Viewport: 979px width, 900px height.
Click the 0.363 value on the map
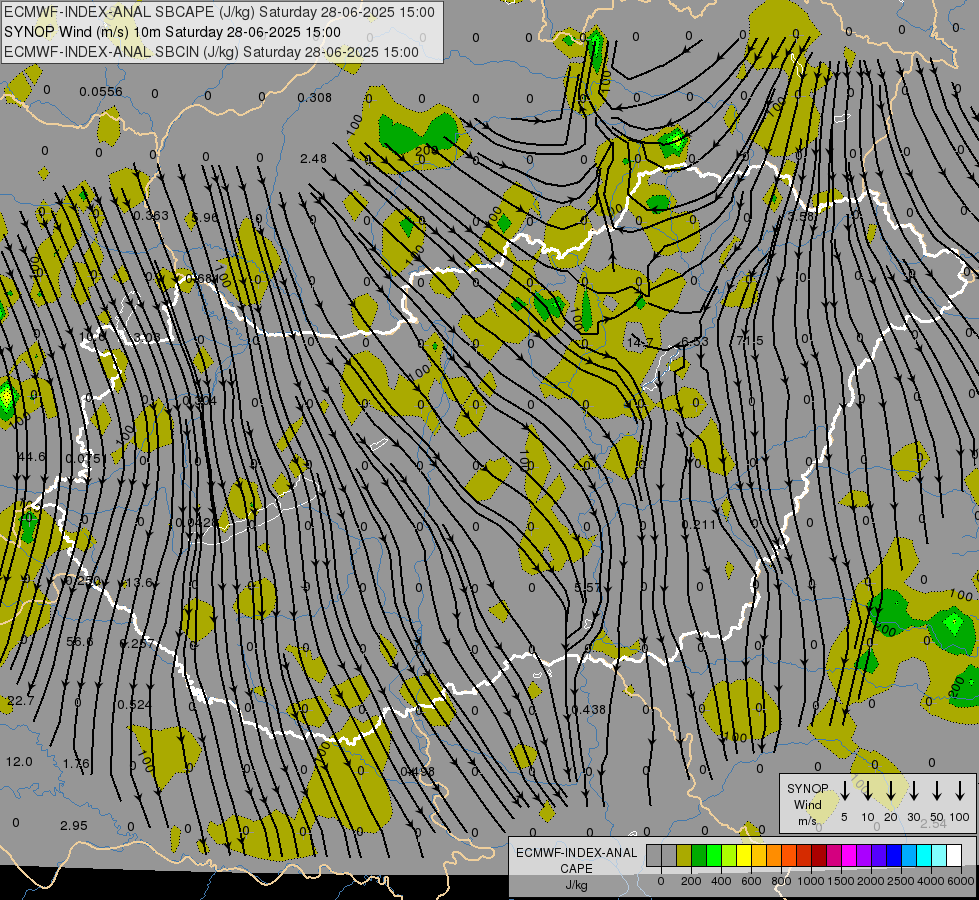coord(151,215)
